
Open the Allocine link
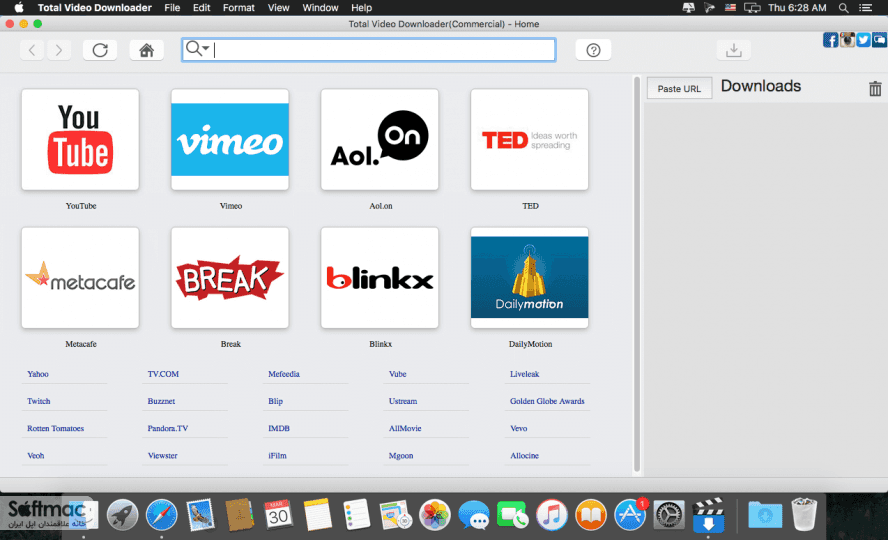point(524,456)
